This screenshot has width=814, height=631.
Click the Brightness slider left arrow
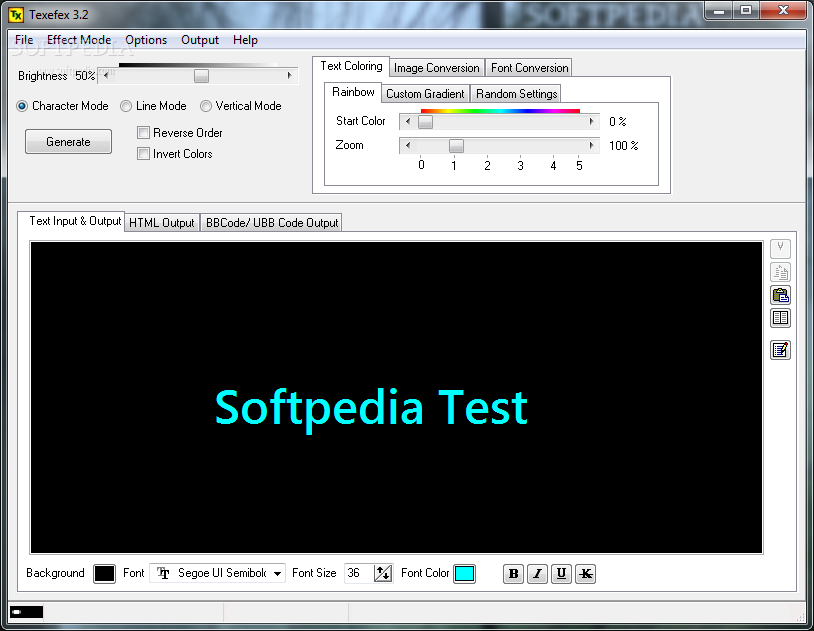[x=106, y=76]
